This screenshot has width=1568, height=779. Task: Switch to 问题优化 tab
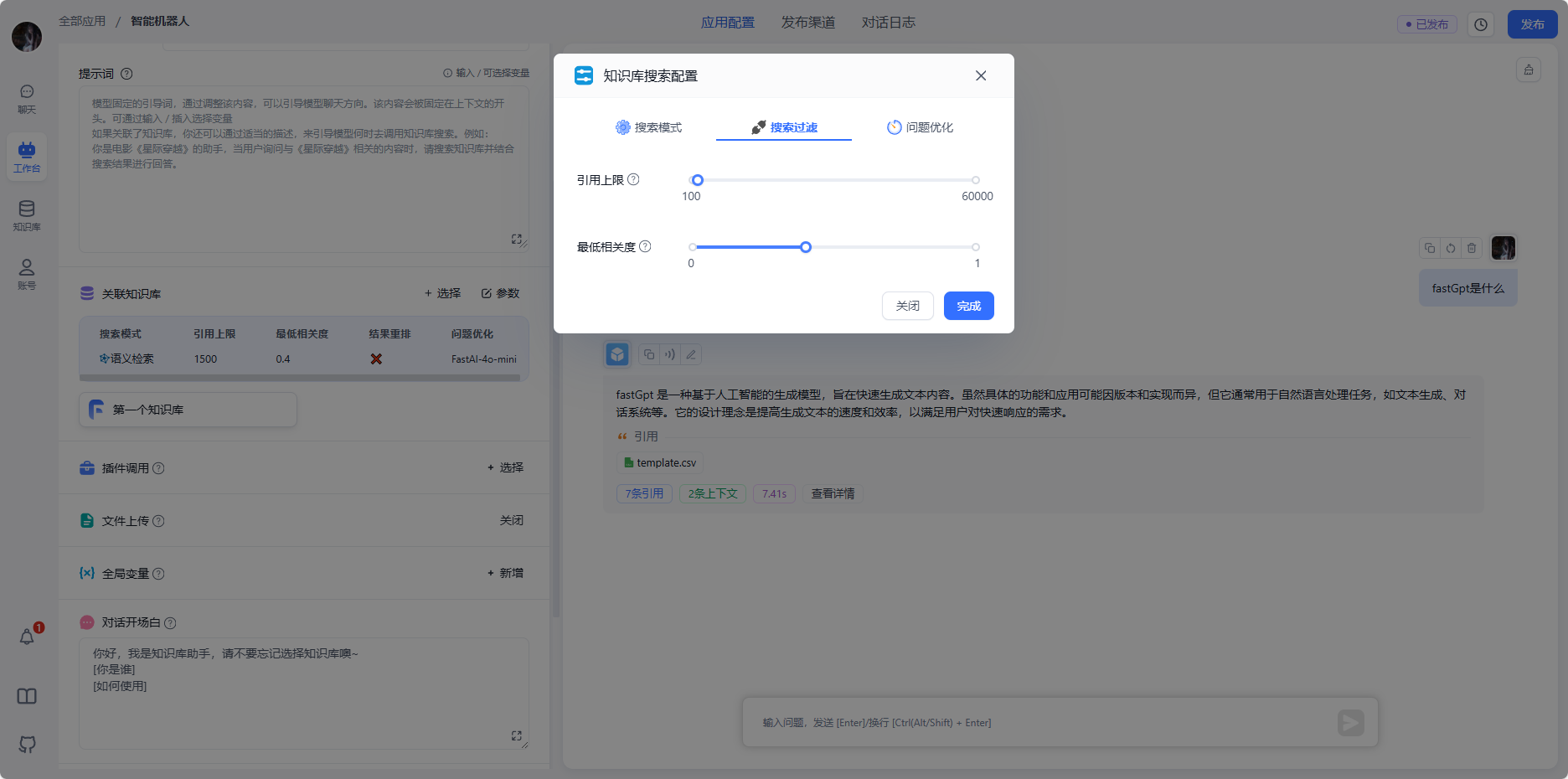point(920,127)
